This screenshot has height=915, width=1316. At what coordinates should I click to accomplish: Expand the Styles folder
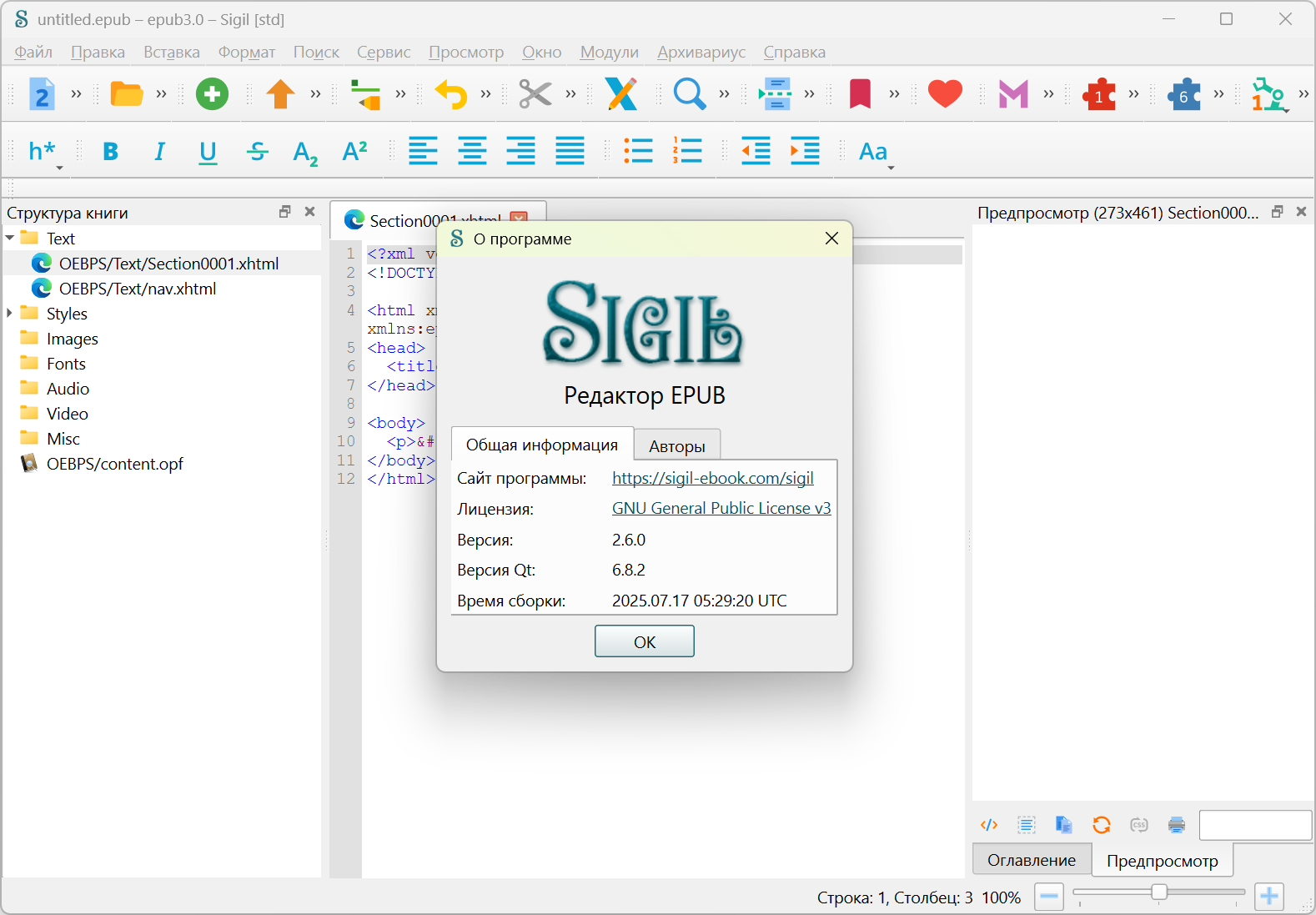click(10, 314)
